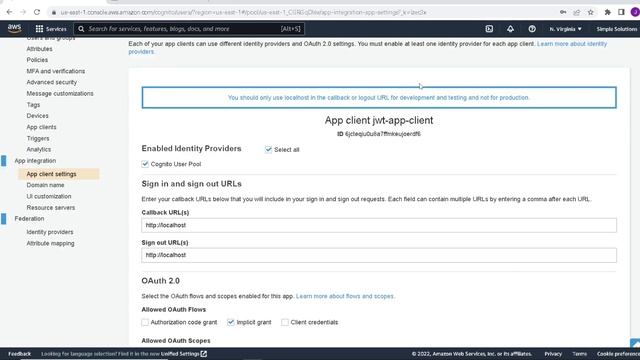
Task: Click the site lock icon in the address bar
Action: point(54,13)
